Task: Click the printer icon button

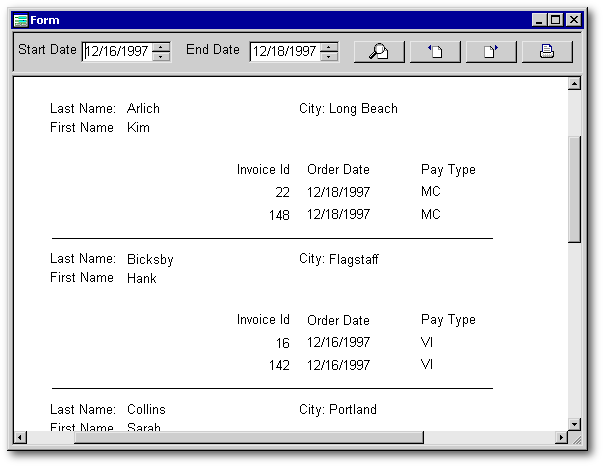Action: click(547, 52)
